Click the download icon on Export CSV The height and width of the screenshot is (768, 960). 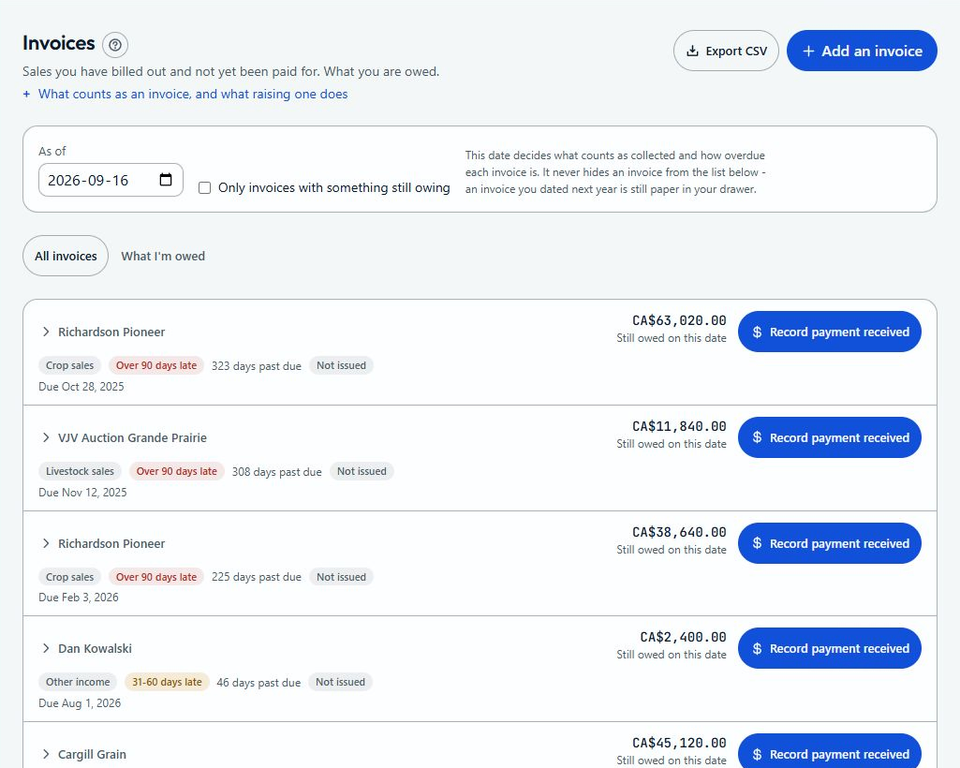point(692,51)
